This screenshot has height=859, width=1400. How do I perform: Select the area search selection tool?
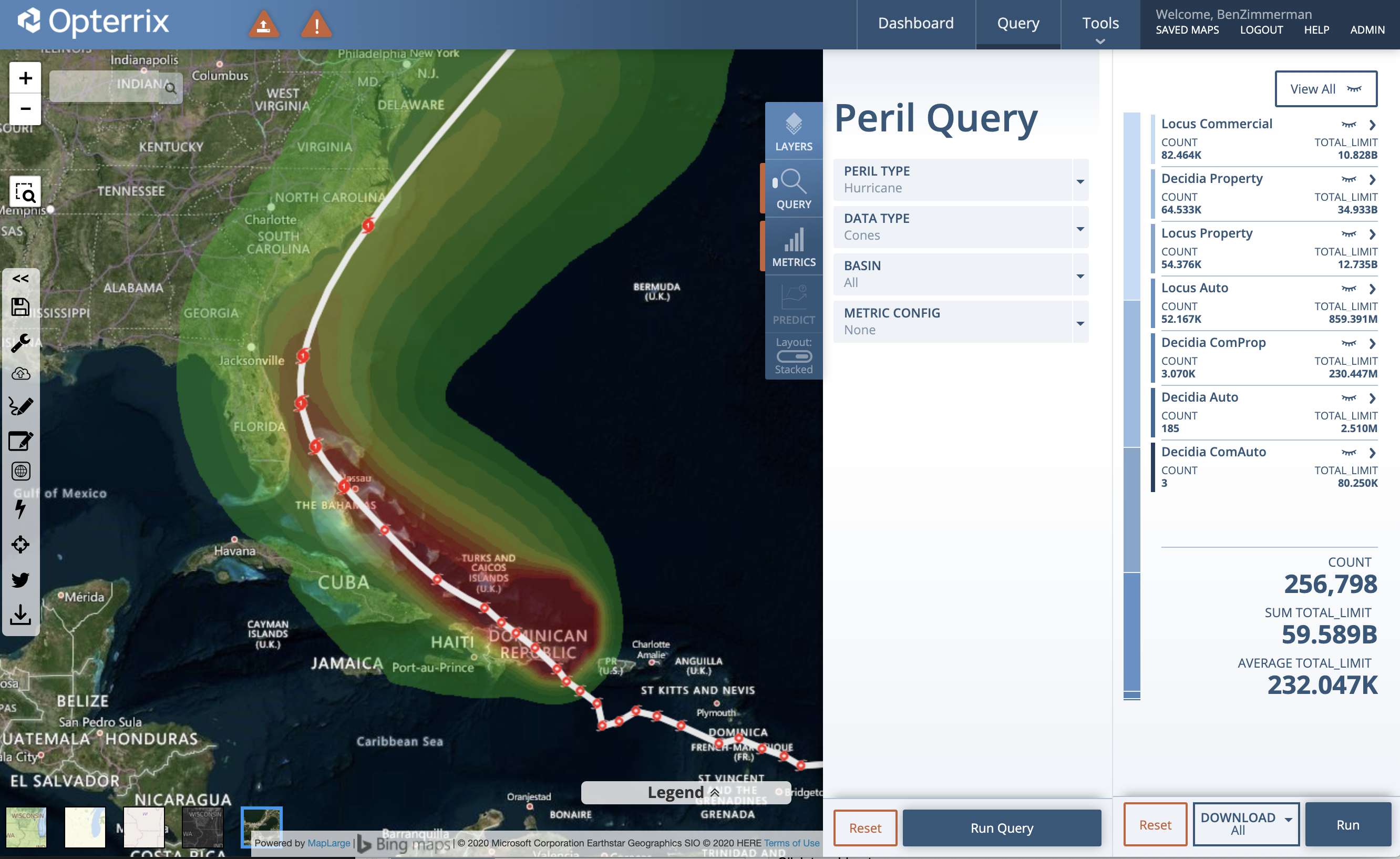[25, 192]
